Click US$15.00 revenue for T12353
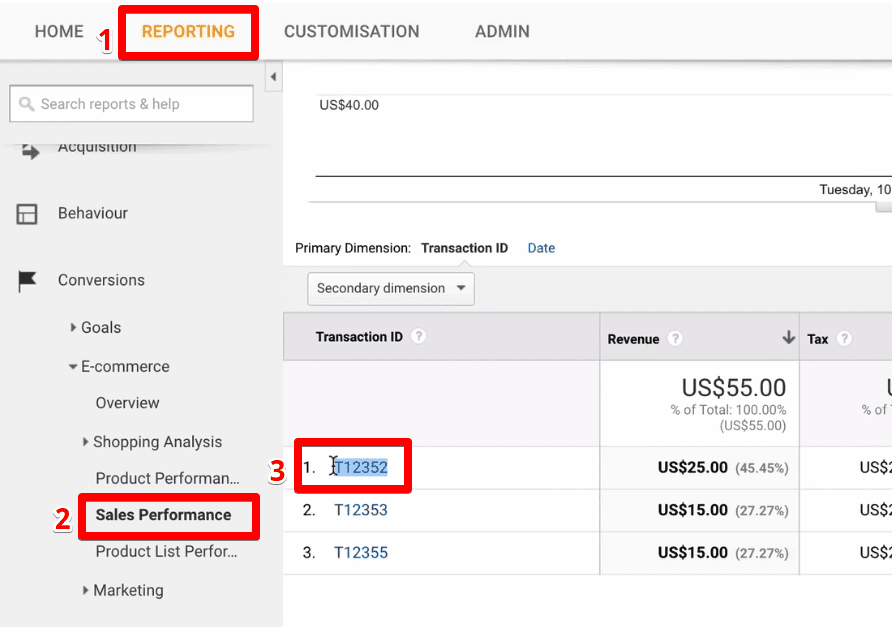Screen dimensions: 892x627 coord(692,510)
